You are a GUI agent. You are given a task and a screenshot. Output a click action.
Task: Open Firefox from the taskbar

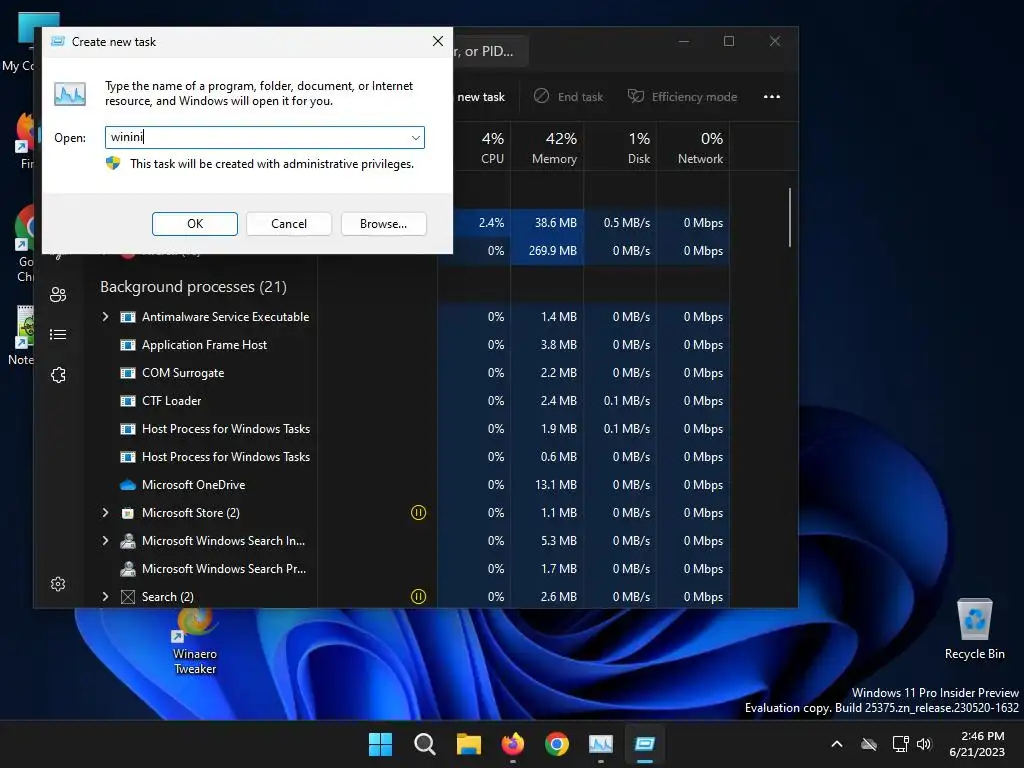pyautogui.click(x=513, y=744)
